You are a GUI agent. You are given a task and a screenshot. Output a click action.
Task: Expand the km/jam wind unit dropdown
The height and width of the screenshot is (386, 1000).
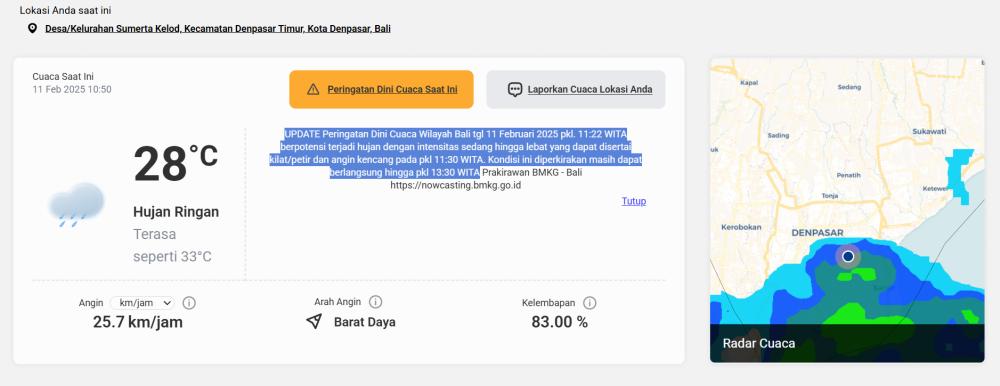pyautogui.click(x=142, y=303)
